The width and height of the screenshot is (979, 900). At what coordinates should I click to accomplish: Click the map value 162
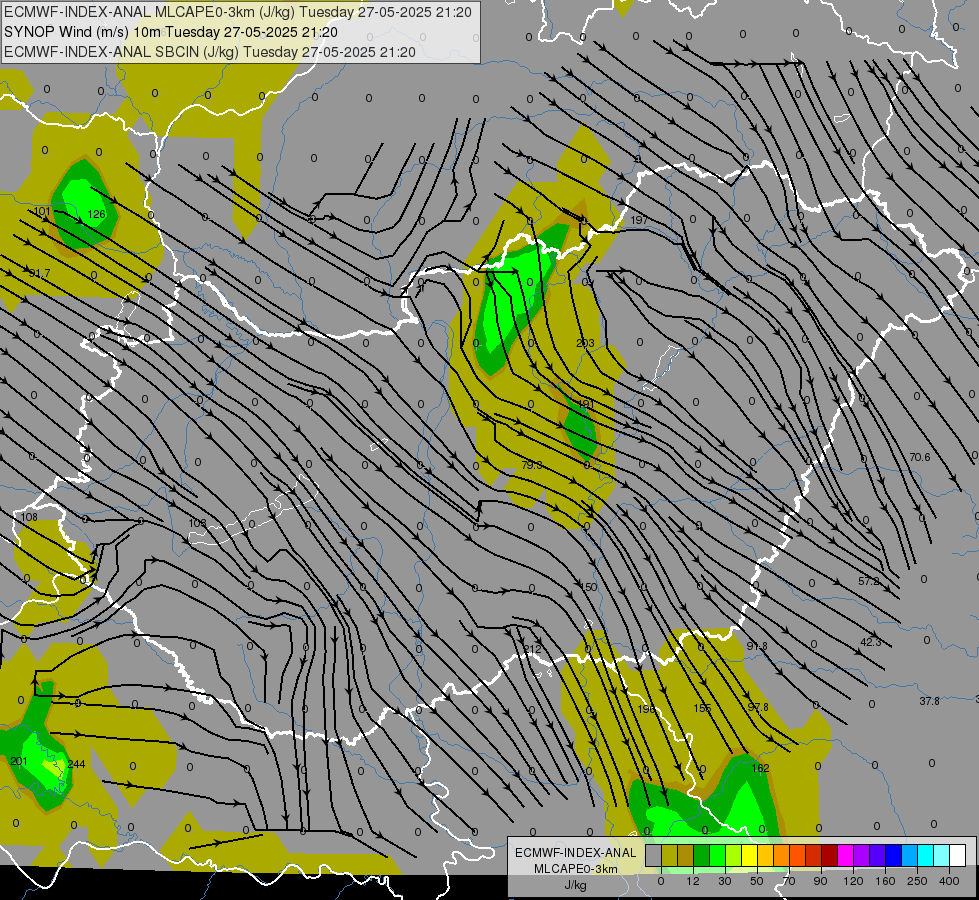tap(760, 768)
